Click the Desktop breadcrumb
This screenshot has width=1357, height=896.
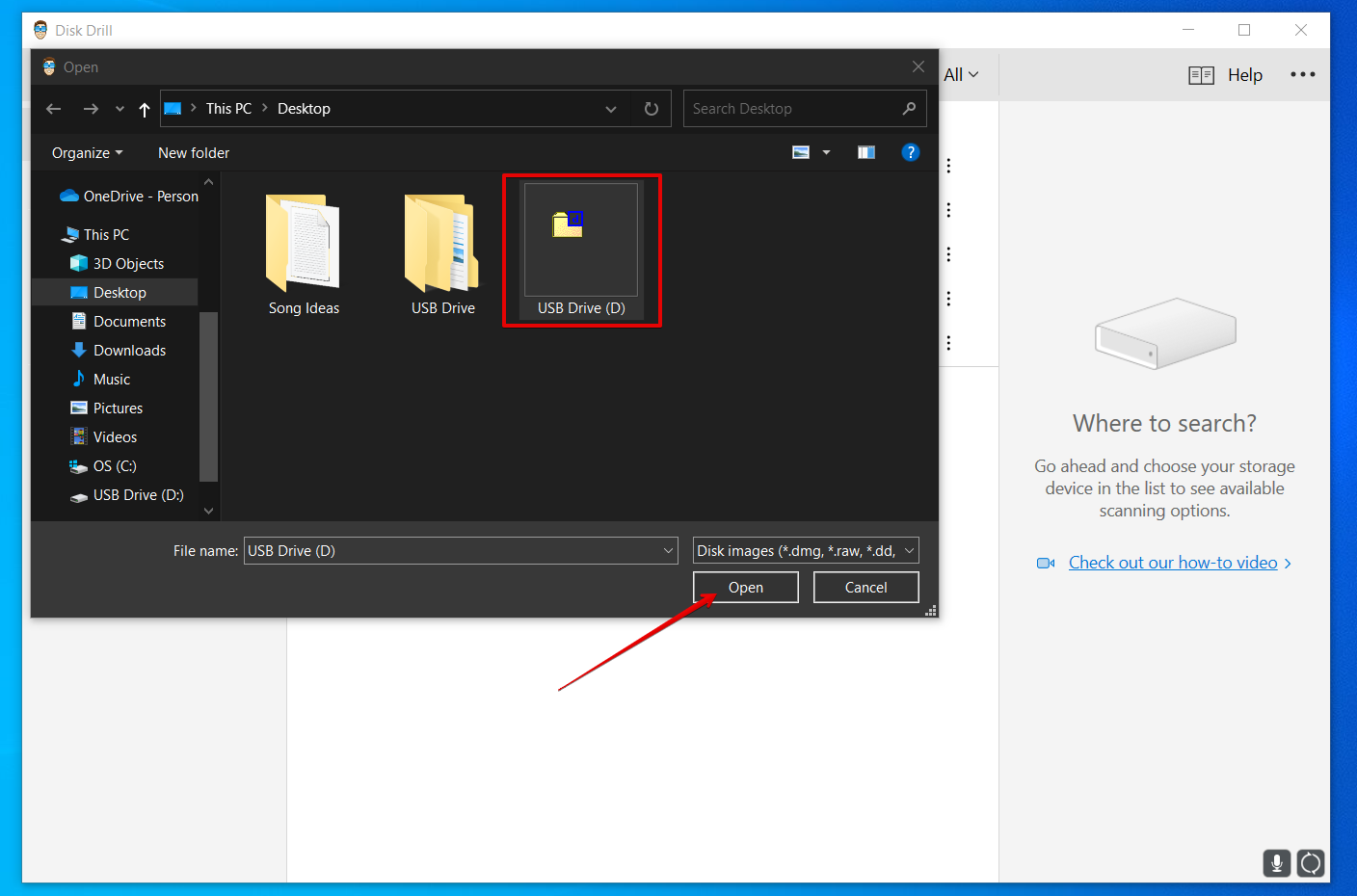[x=304, y=109]
